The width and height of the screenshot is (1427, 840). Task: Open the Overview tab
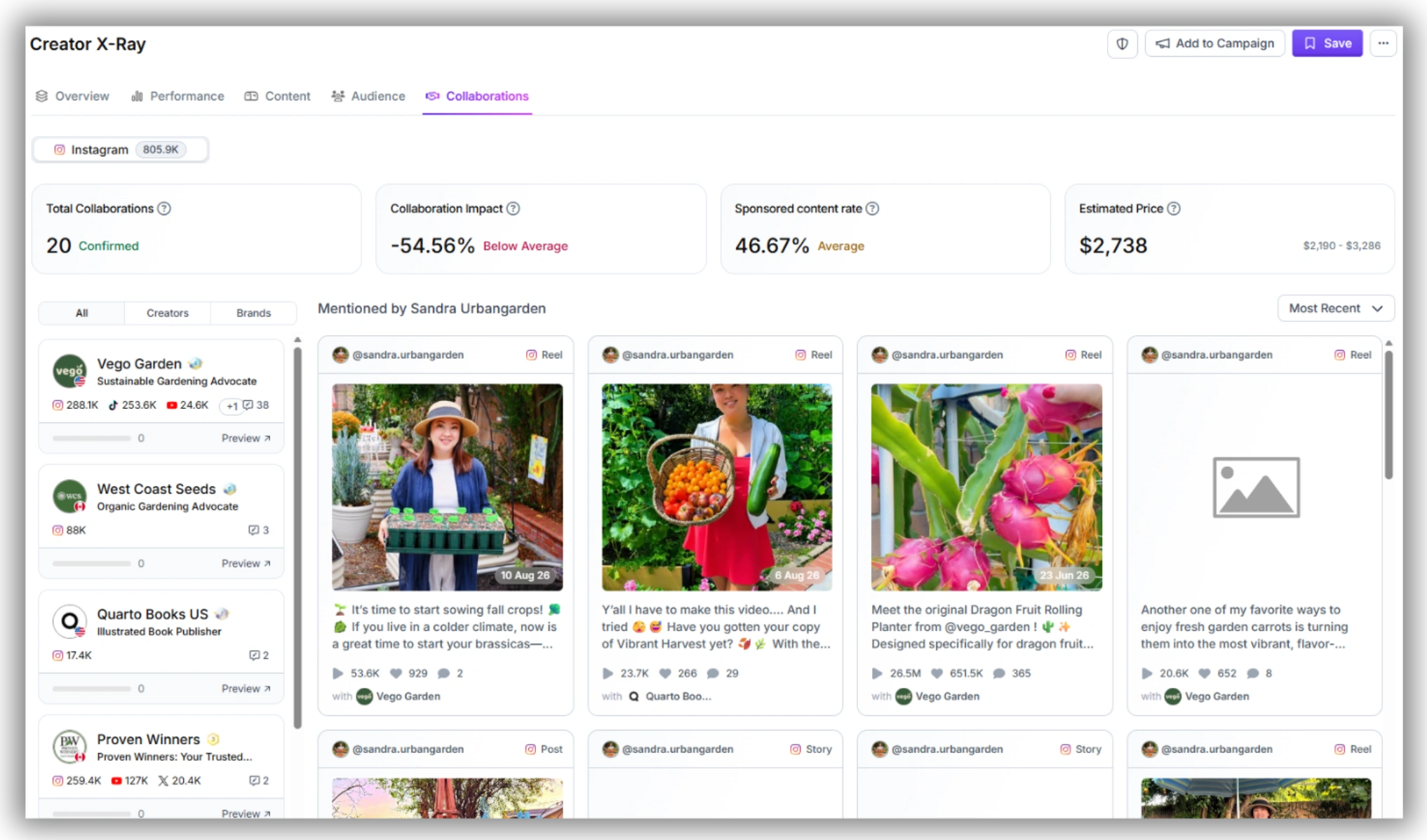click(x=73, y=96)
